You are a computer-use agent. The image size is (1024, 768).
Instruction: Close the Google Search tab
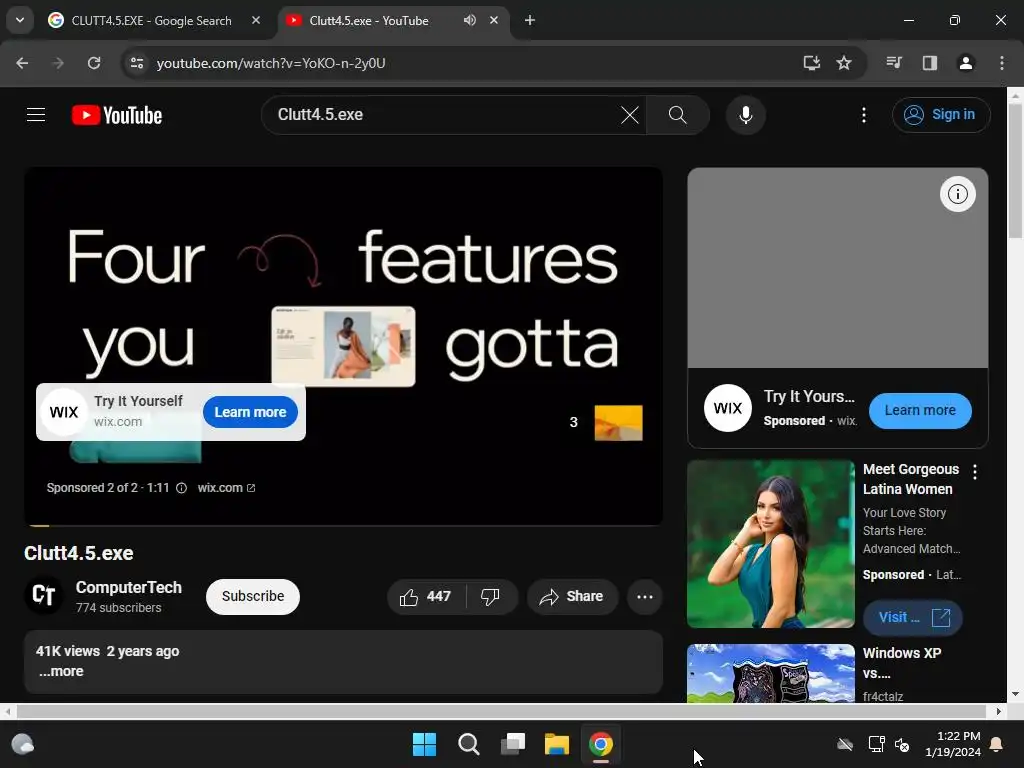pos(256,20)
